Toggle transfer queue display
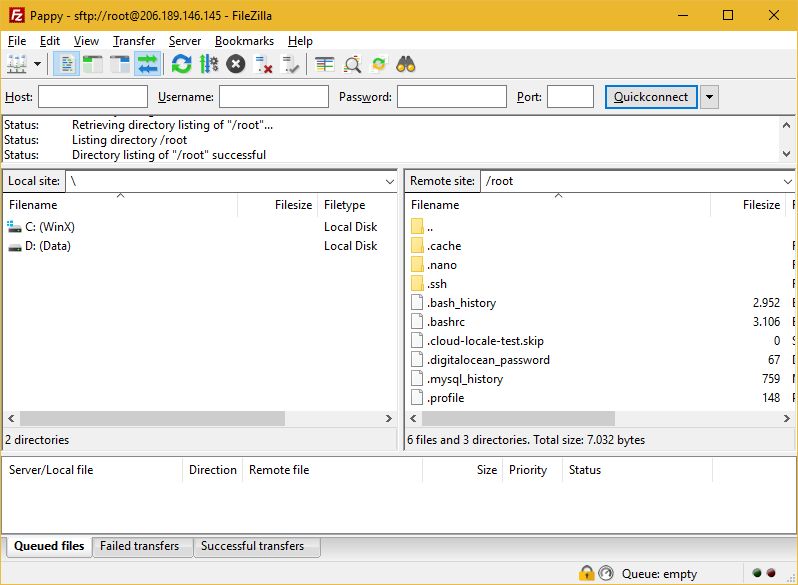Viewport: 798px width, 585px height. (x=148, y=65)
